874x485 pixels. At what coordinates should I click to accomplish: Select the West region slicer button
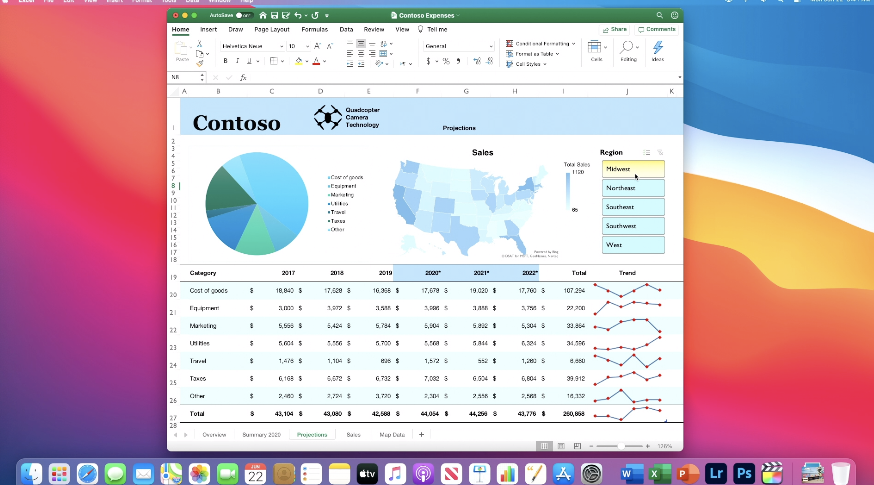633,245
